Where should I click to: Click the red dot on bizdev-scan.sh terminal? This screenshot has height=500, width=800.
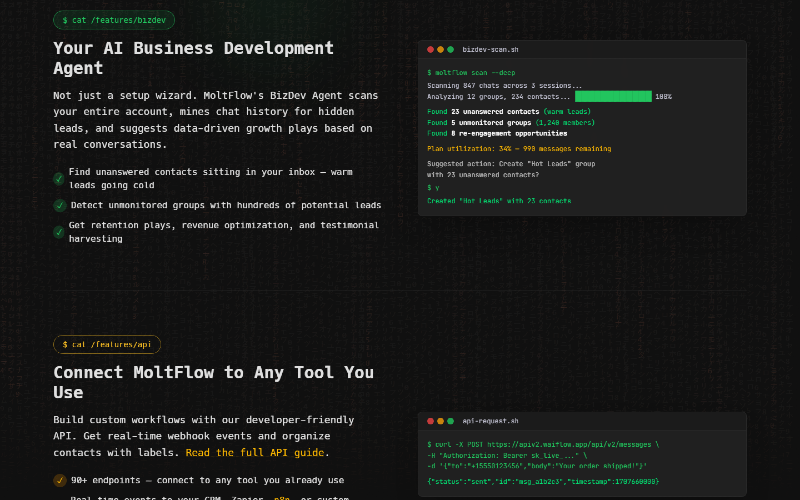coord(430,49)
